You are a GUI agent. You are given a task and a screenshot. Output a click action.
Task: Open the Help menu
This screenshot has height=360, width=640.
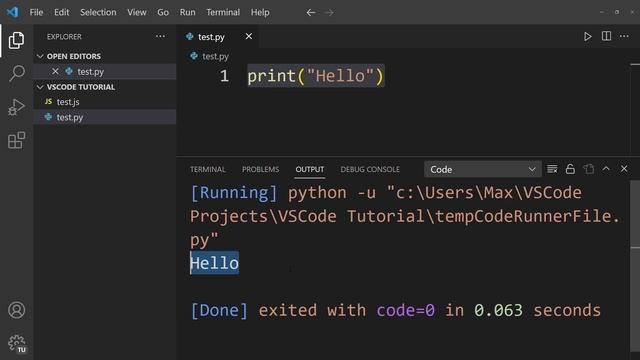[x=260, y=12]
